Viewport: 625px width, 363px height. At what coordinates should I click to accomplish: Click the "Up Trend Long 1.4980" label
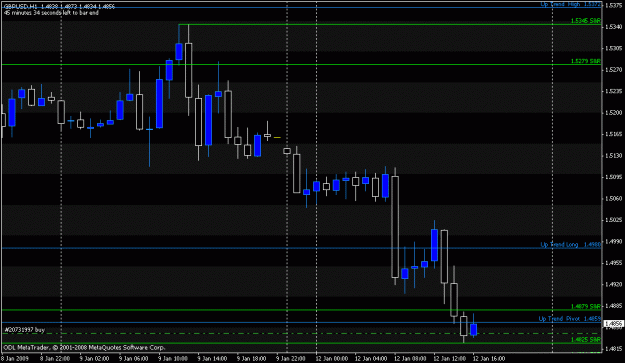[x=570, y=244]
